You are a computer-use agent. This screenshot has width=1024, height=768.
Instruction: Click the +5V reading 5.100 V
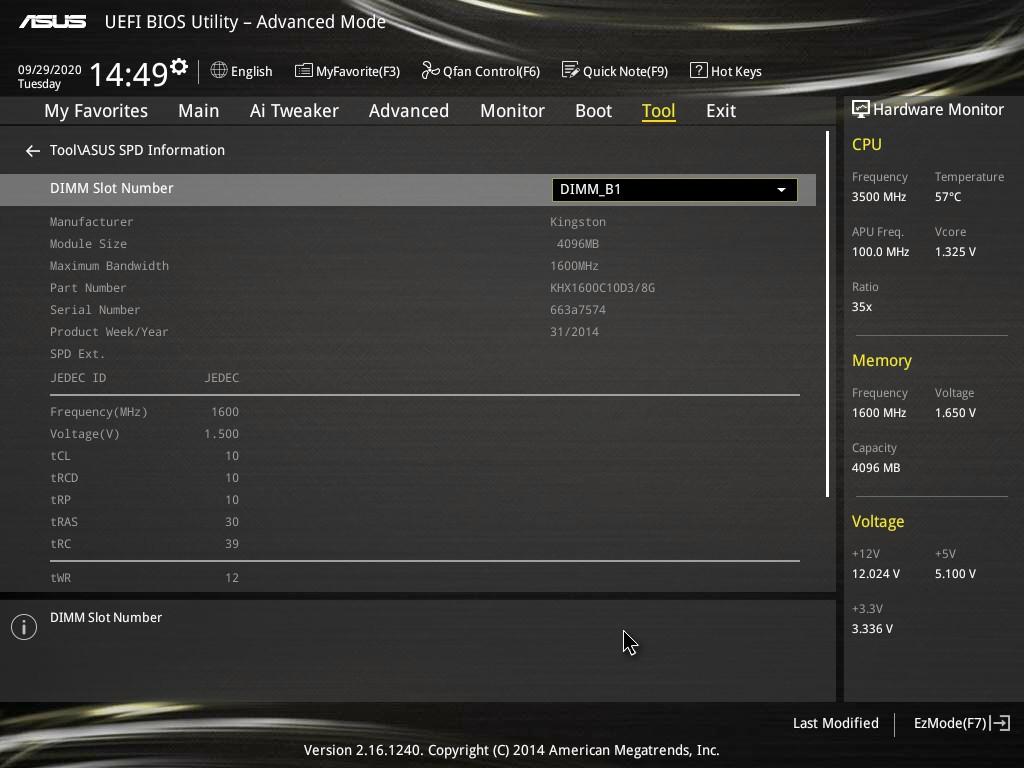click(955, 574)
